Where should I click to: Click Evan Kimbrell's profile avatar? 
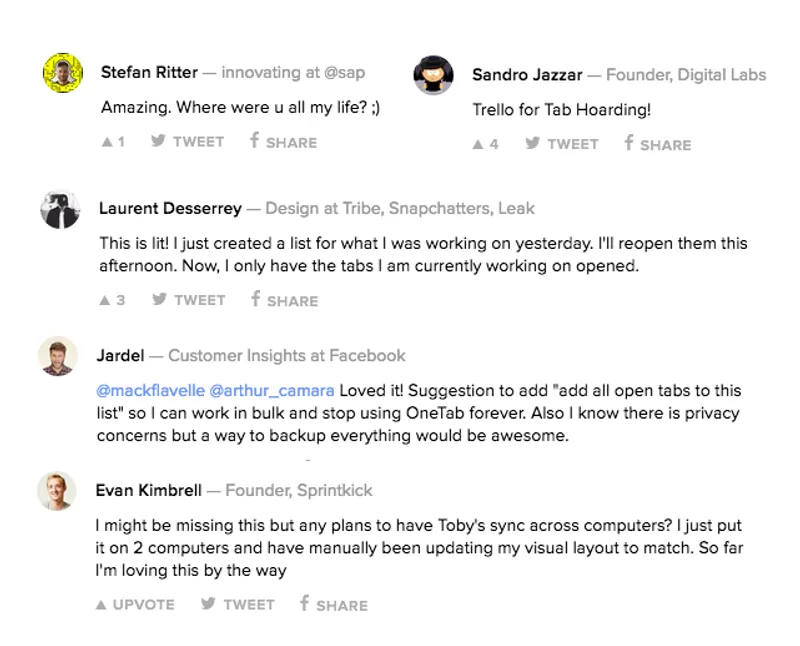pyautogui.click(x=59, y=490)
